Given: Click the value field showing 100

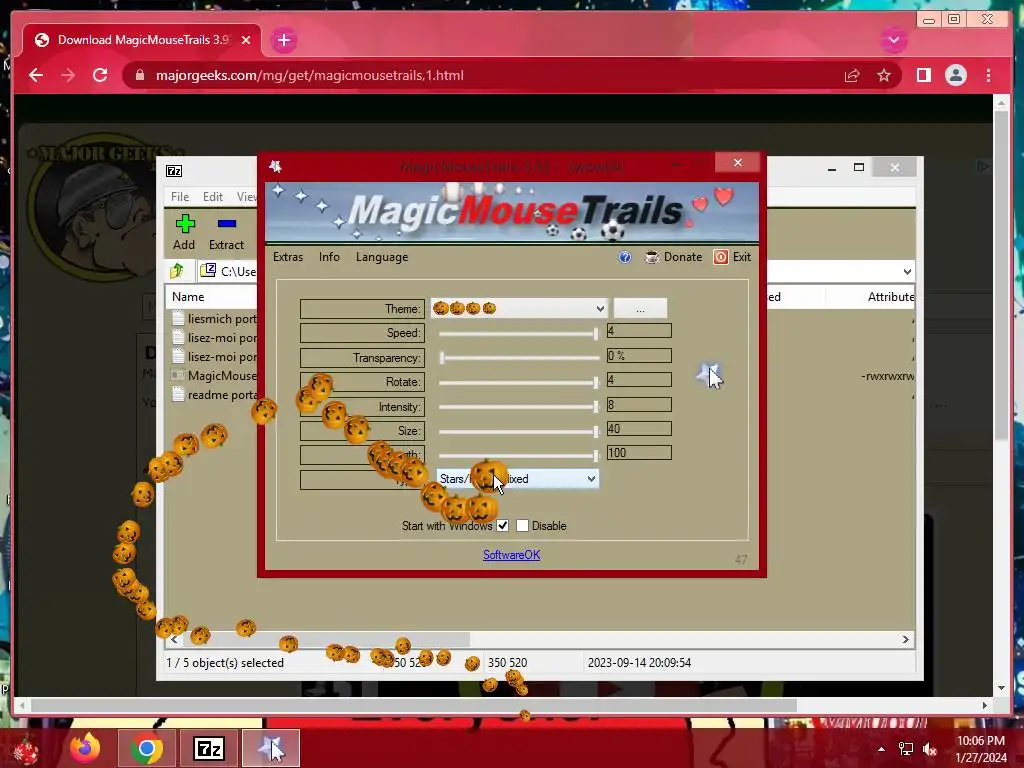Looking at the screenshot, I should [639, 453].
